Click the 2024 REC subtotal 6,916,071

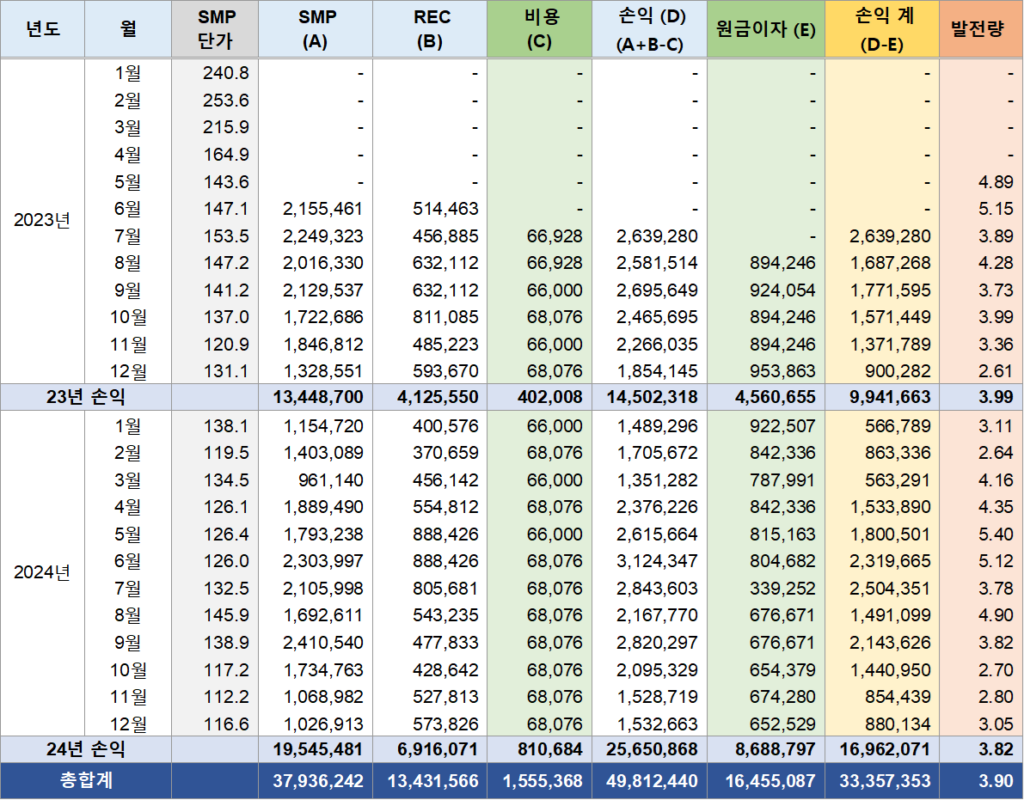click(x=431, y=748)
